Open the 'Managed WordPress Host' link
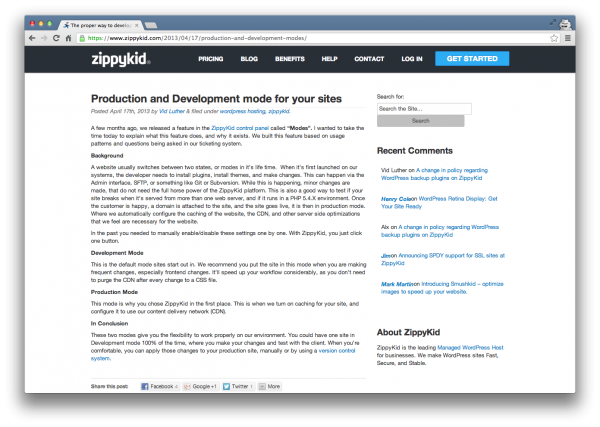This screenshot has height=427, width=600. 470,347
